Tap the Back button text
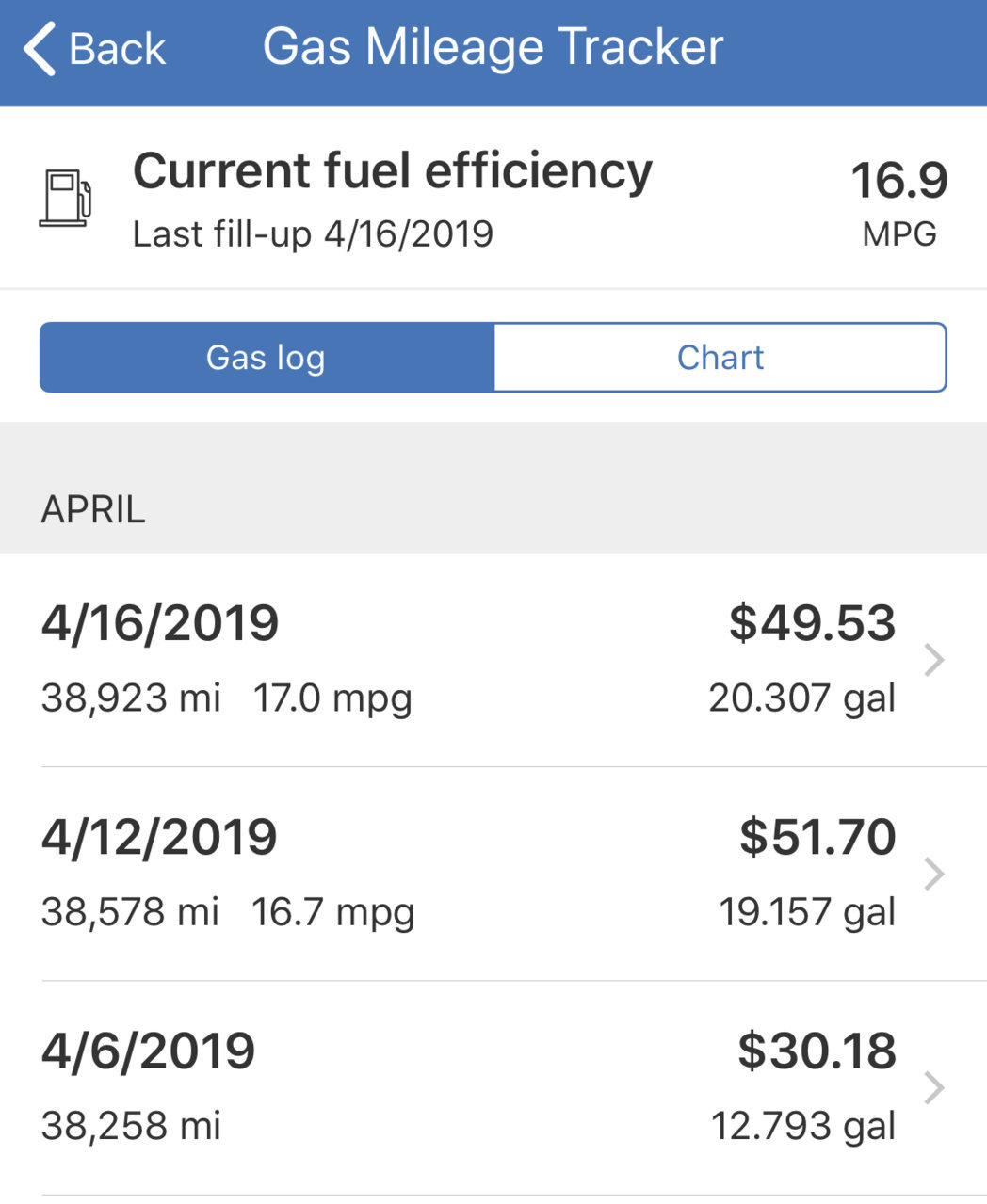The width and height of the screenshot is (987, 1204). pos(117,49)
